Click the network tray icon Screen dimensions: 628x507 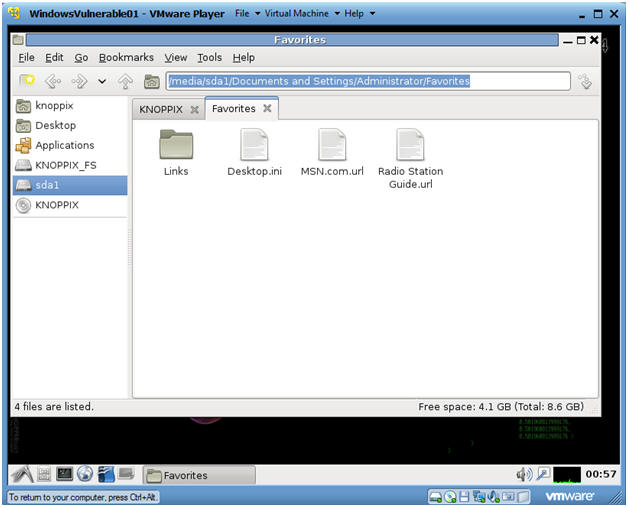coord(543,475)
